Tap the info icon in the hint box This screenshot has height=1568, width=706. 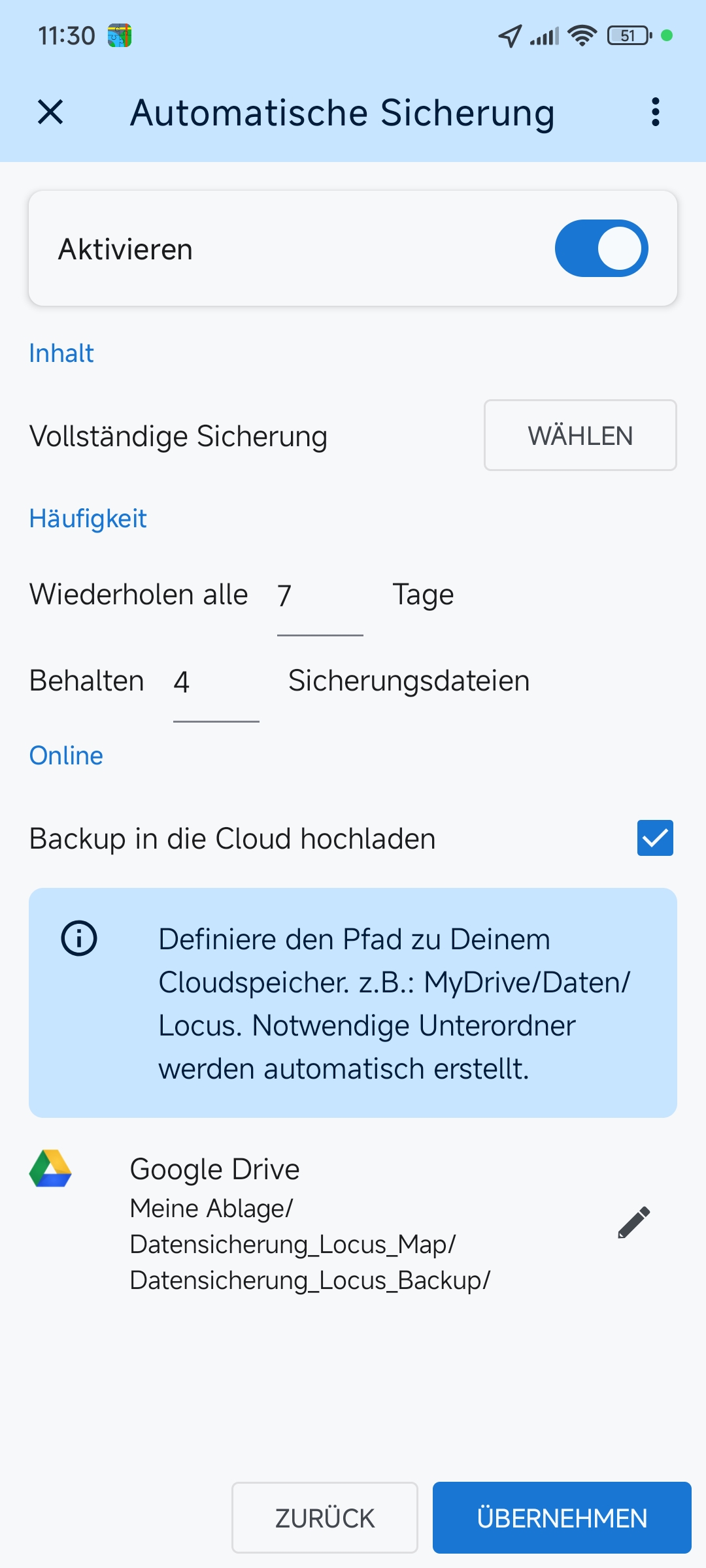[79, 938]
